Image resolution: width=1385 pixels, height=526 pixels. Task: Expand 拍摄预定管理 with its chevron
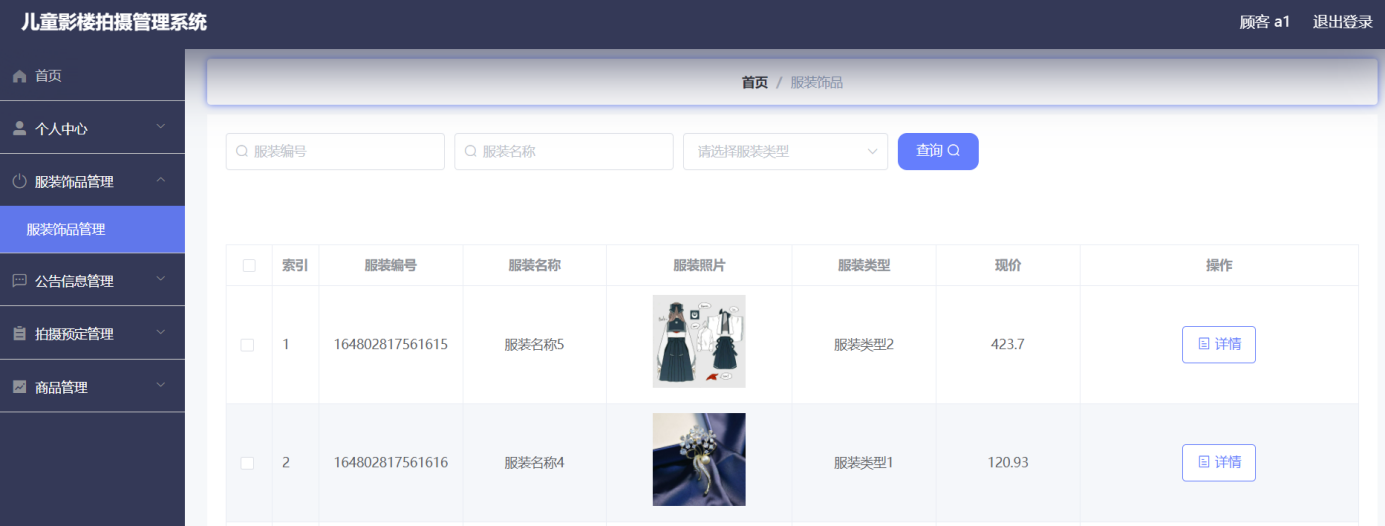(x=161, y=332)
